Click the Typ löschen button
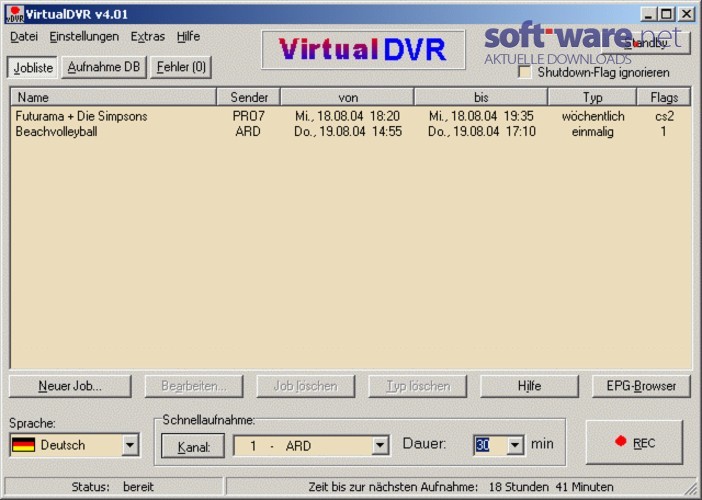702x500 pixels. pyautogui.click(x=418, y=386)
